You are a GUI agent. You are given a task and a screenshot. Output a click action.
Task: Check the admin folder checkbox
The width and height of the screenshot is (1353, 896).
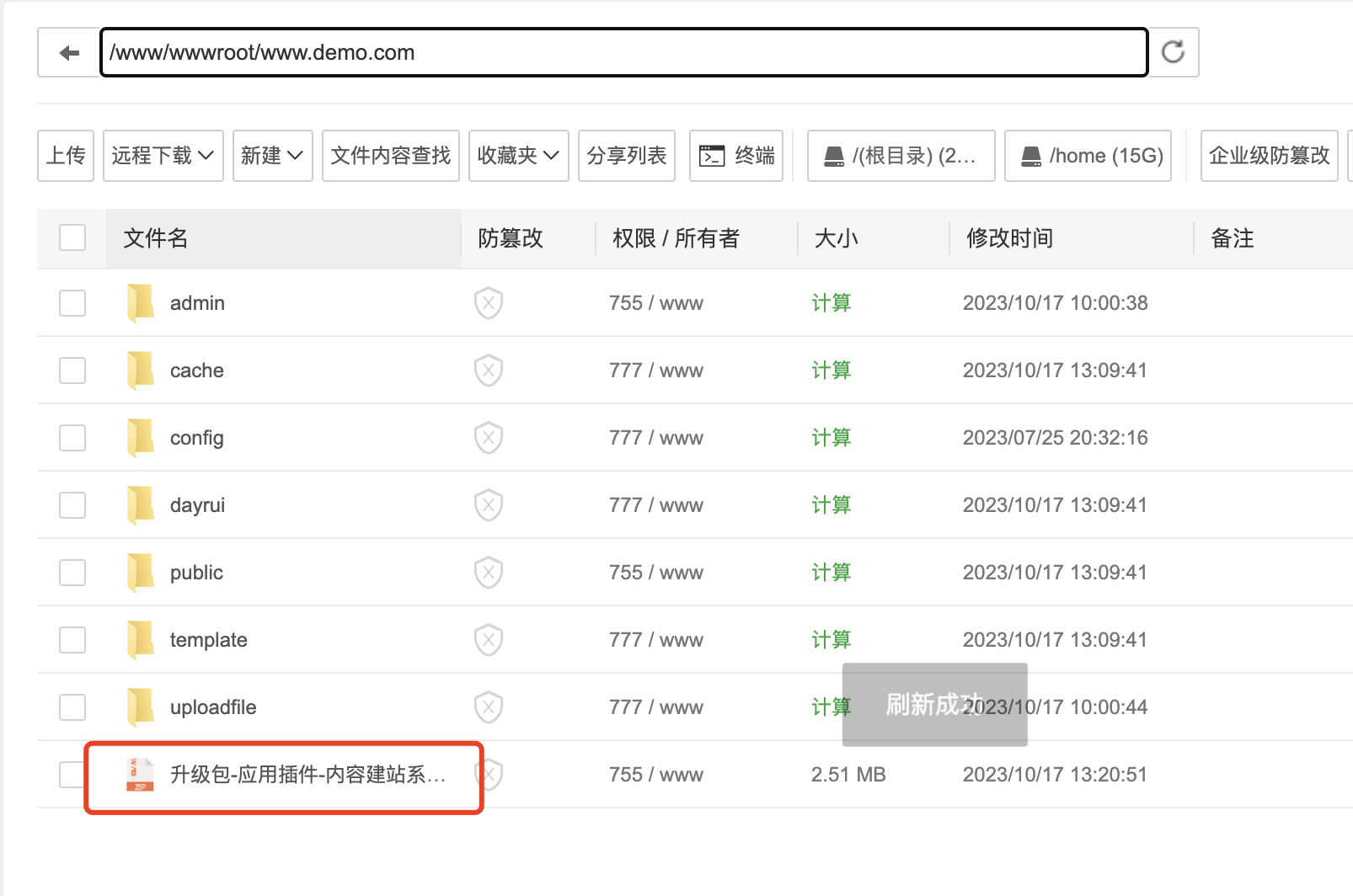72,303
